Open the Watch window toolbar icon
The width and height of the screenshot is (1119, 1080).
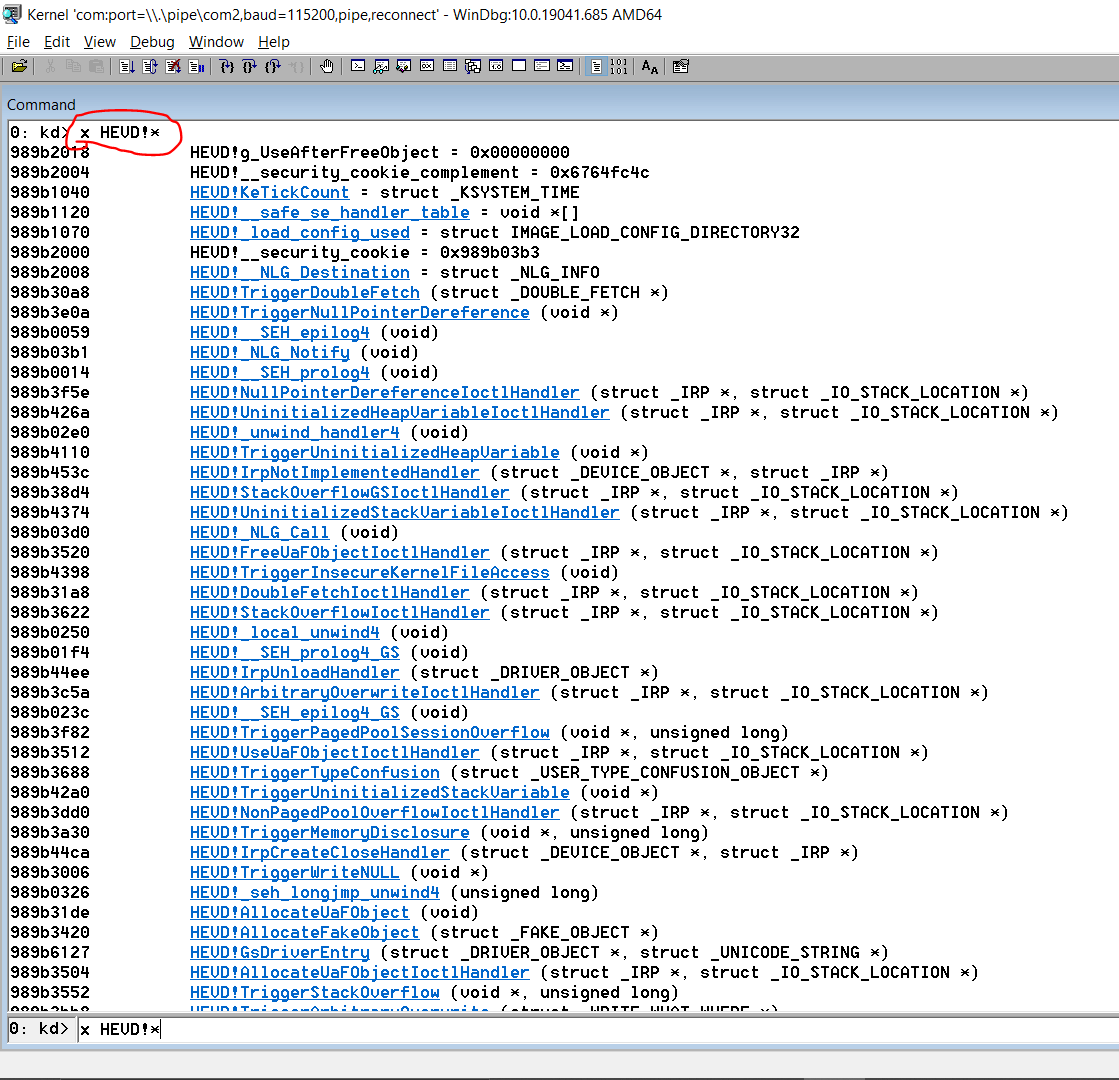(381, 67)
